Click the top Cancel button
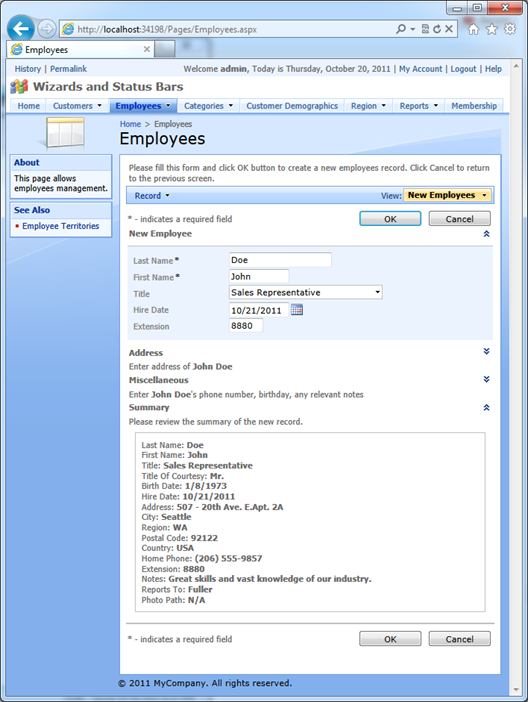The width and height of the screenshot is (528, 702). point(459,219)
